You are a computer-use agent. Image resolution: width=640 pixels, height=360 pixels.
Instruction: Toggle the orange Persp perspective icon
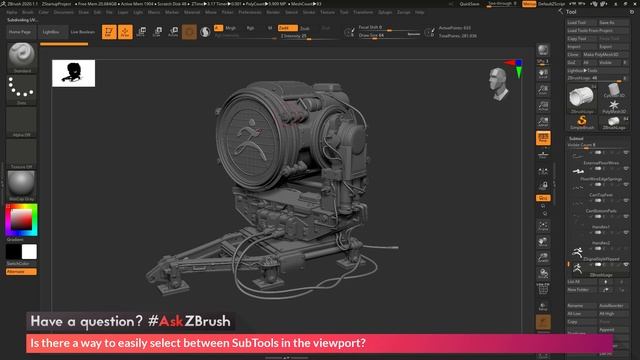[543, 138]
